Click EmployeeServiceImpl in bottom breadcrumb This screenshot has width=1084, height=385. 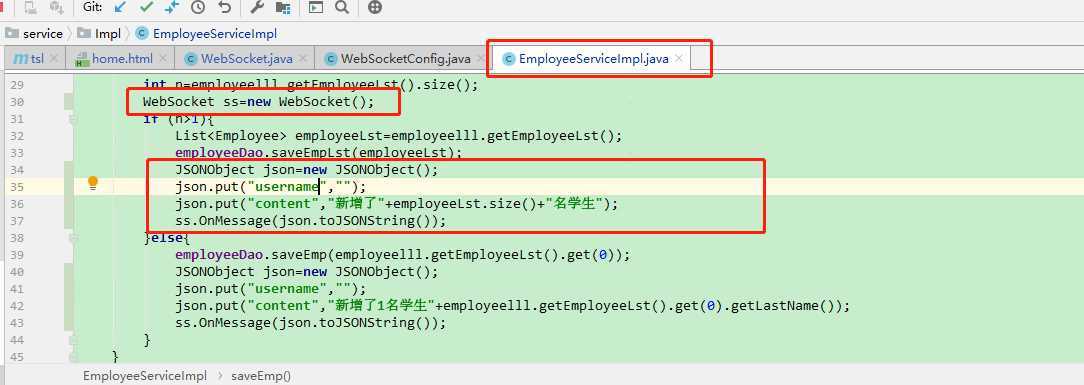pyautogui.click(x=144, y=376)
